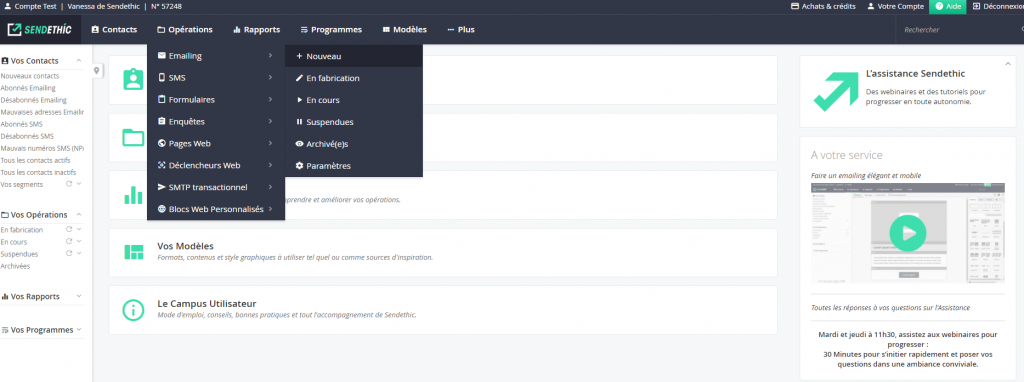Viewport: 1024px width, 382px height.
Task: Click the pause icon beside Suspendues
Action: (299, 122)
